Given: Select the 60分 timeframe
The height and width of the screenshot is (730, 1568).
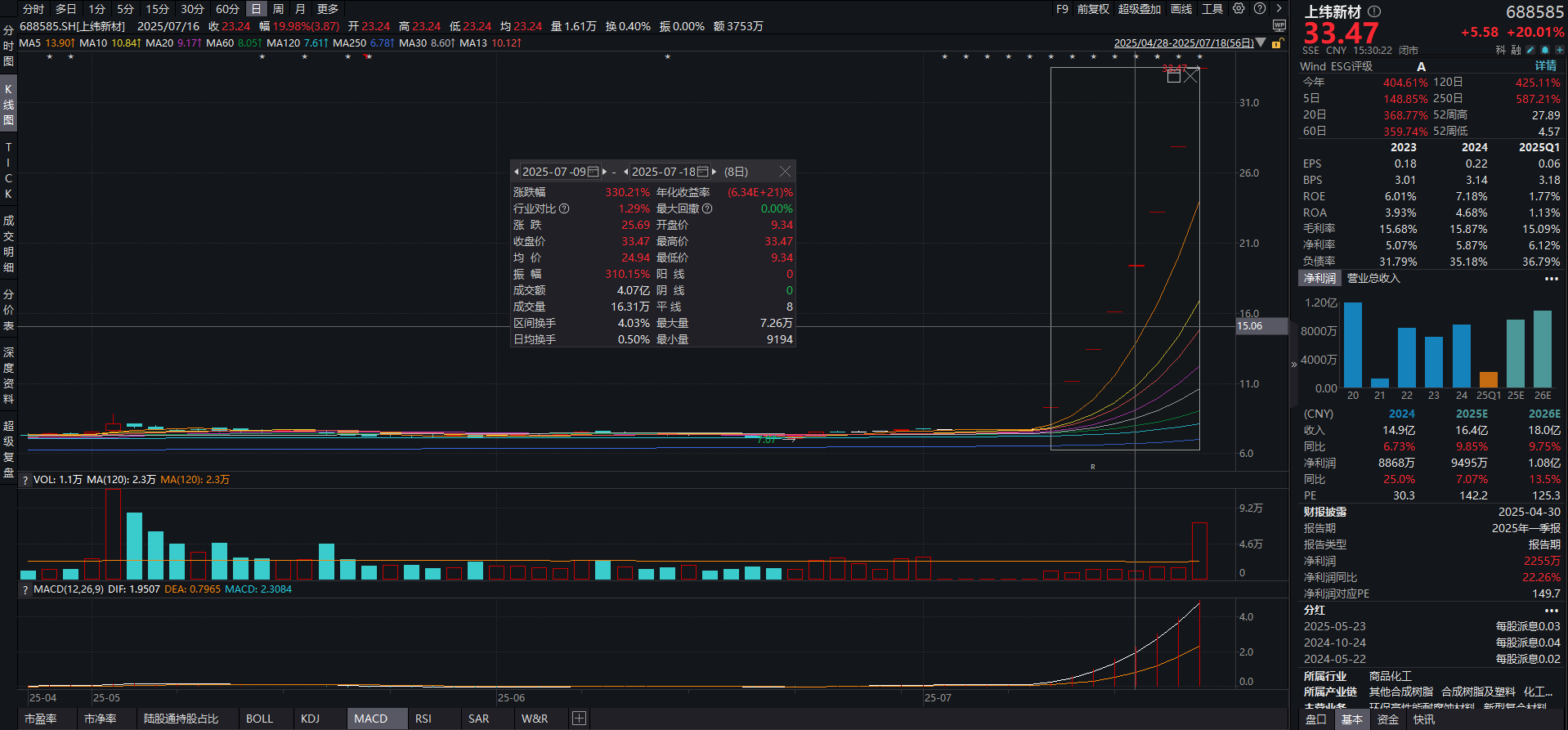Looking at the screenshot, I should tap(227, 9).
